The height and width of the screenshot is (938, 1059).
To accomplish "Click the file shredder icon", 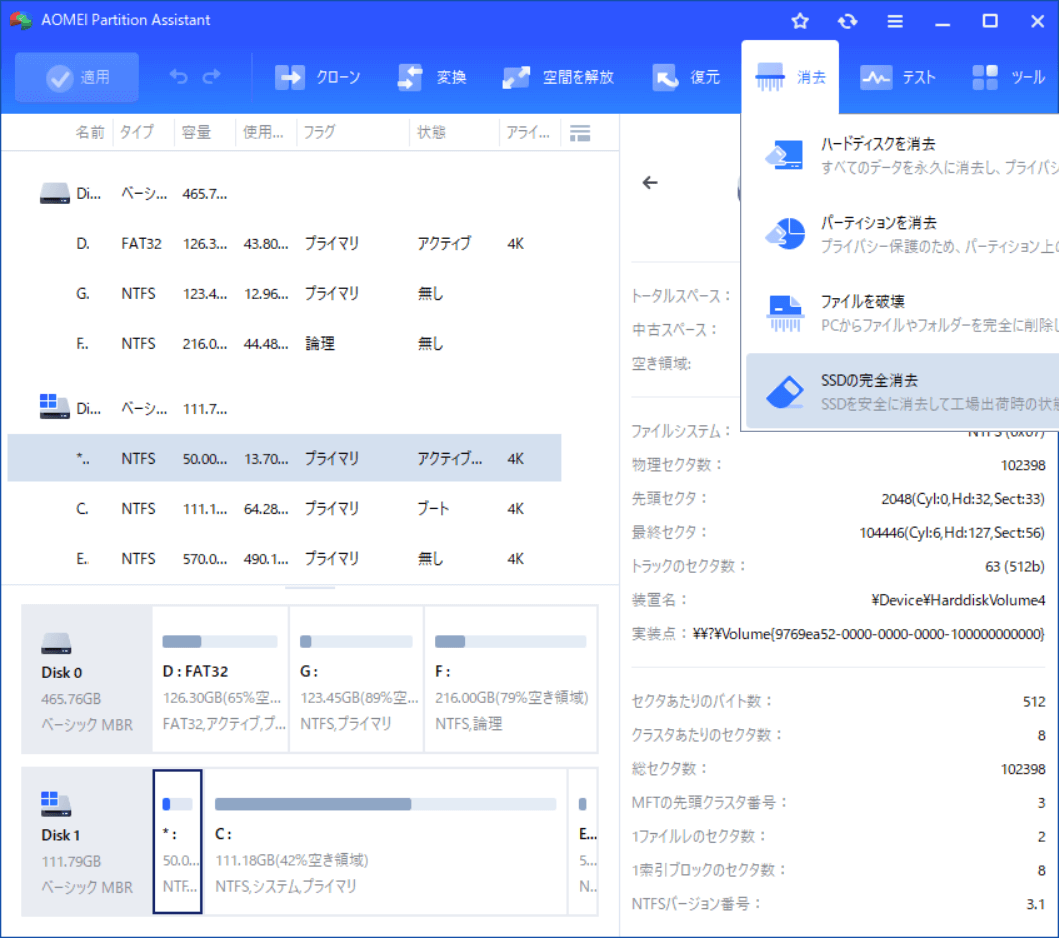I will pos(785,313).
